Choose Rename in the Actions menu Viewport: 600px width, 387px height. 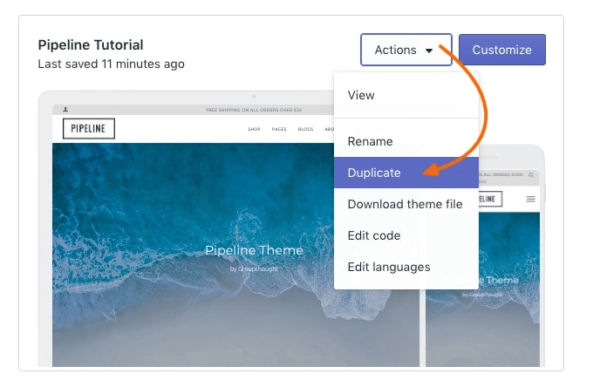pyautogui.click(x=406, y=142)
